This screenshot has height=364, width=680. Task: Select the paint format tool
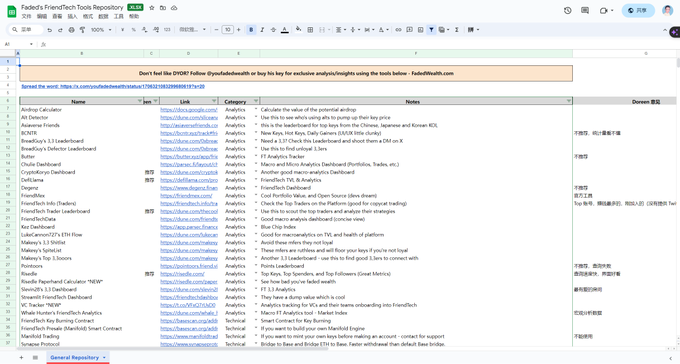click(x=82, y=30)
